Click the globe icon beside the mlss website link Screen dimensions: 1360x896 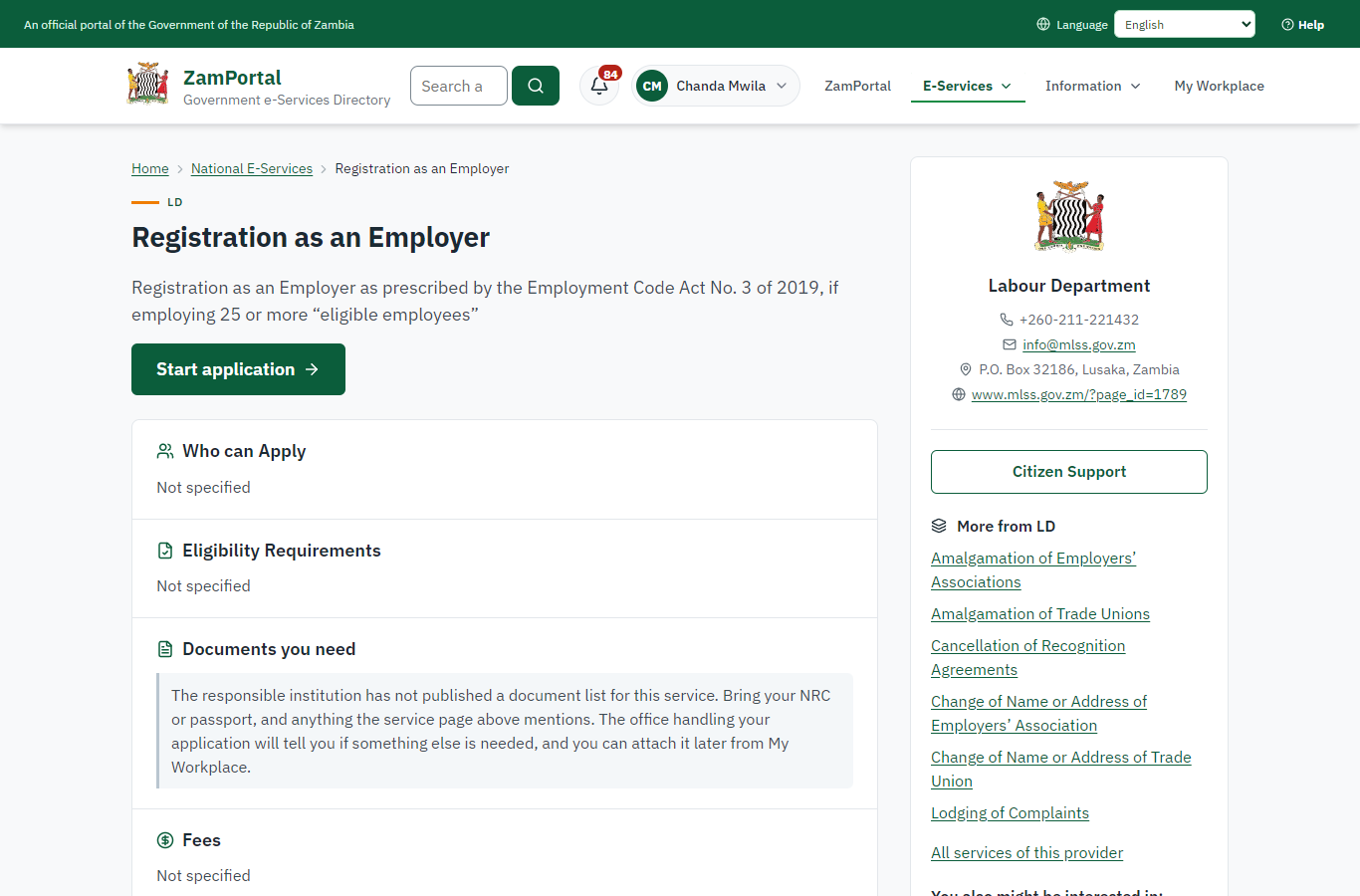tap(959, 394)
